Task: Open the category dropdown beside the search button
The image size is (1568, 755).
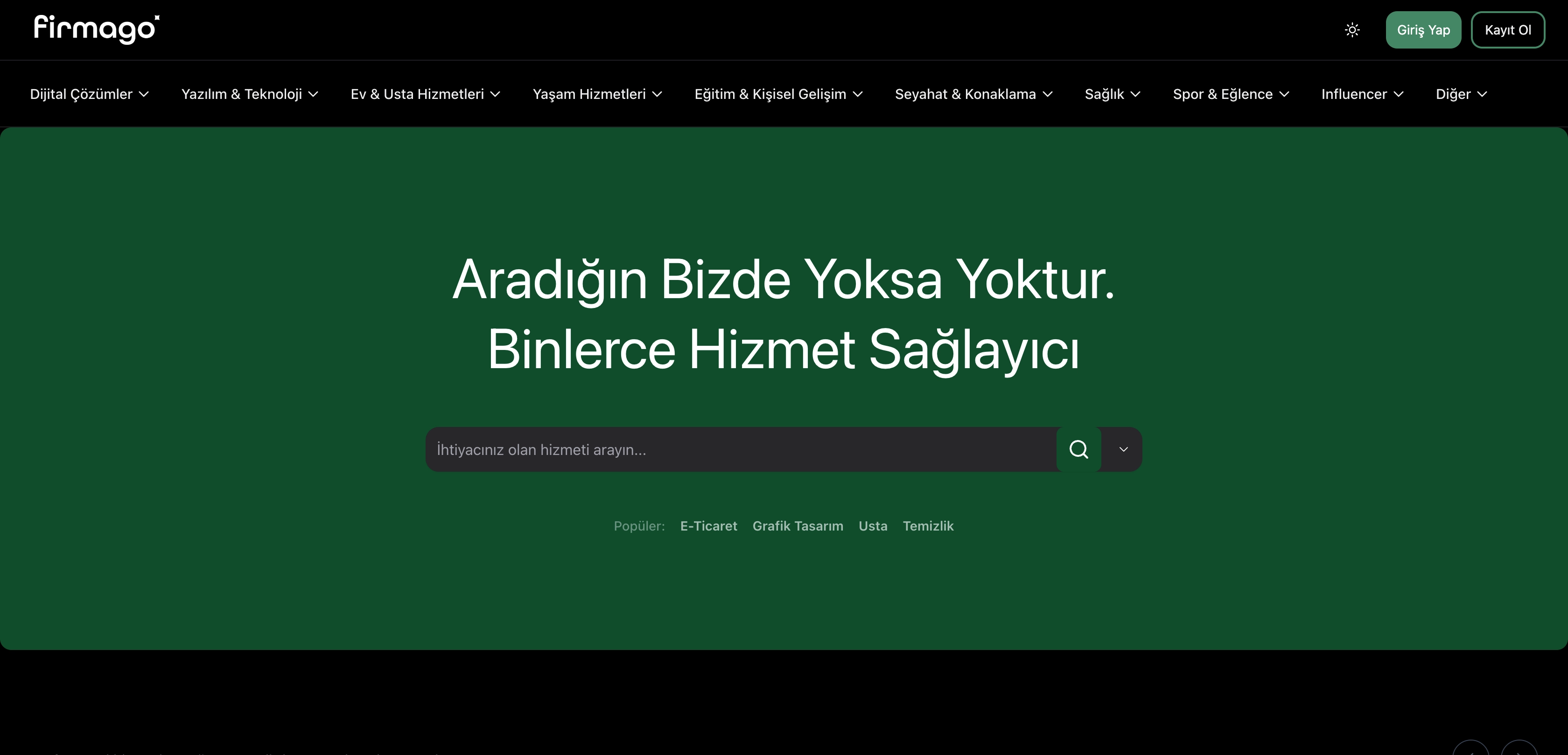Action: pyautogui.click(x=1123, y=449)
